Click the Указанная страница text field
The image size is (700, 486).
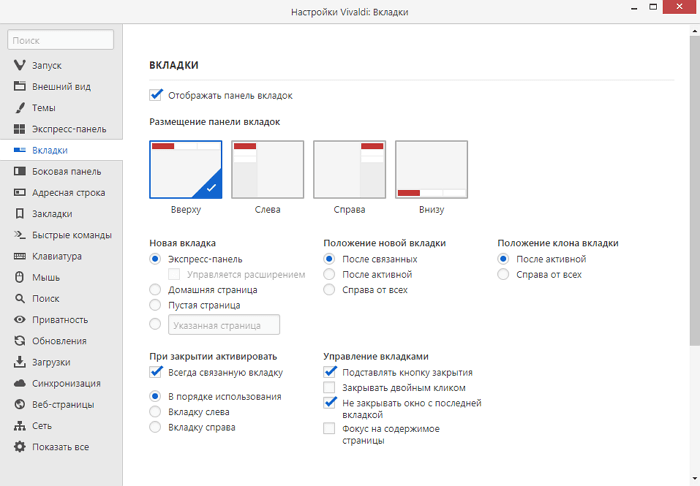[224, 325]
